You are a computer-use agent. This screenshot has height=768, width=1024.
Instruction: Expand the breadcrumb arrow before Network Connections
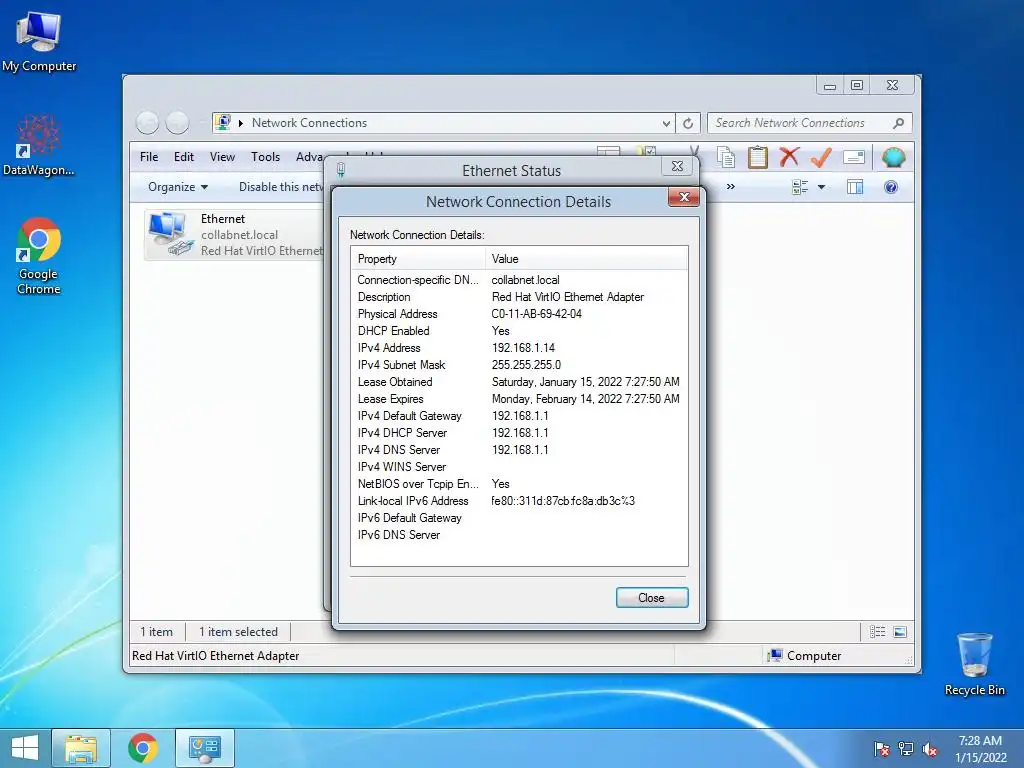[241, 123]
